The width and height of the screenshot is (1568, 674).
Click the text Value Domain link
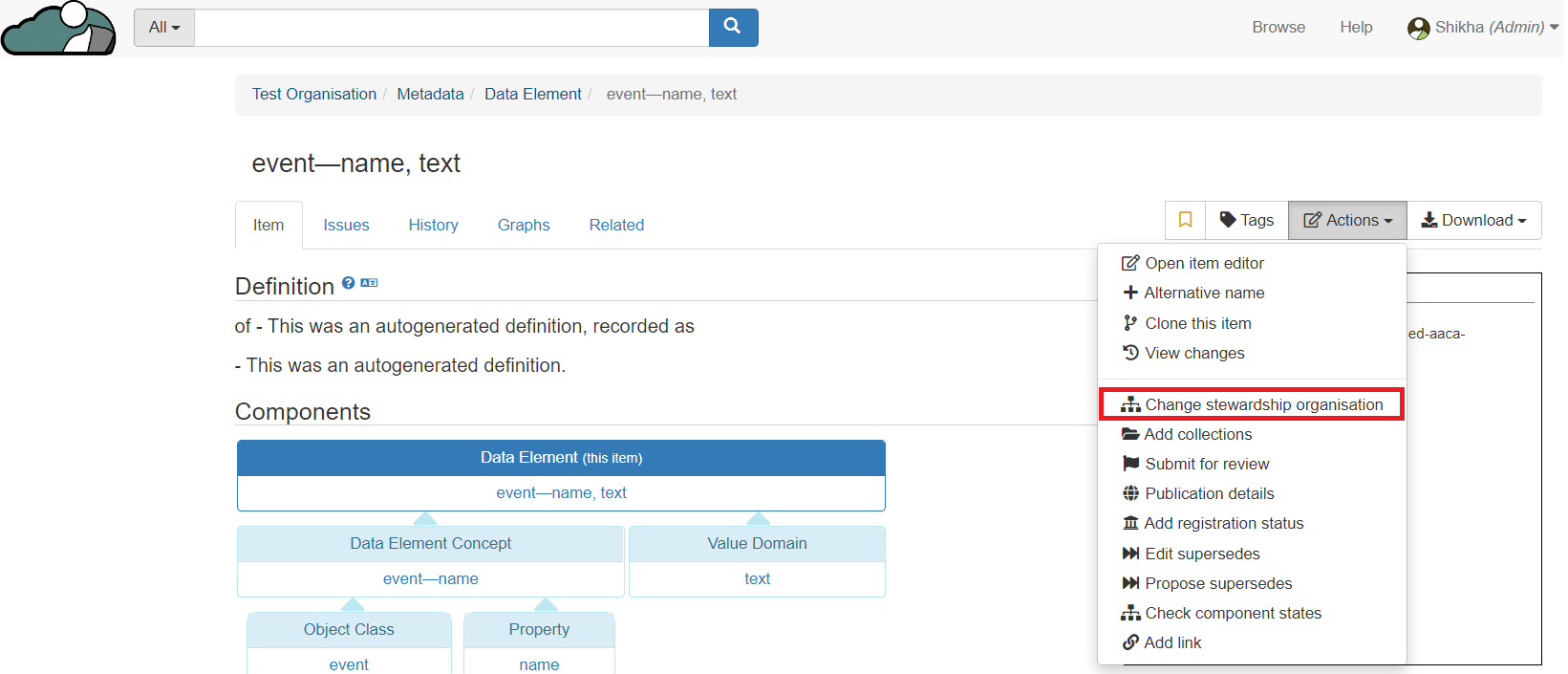pos(757,578)
